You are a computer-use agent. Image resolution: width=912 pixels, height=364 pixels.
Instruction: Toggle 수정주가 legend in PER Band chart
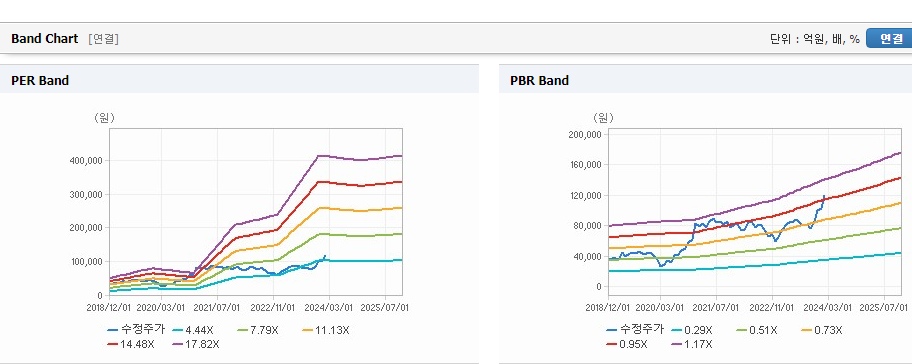(136, 330)
